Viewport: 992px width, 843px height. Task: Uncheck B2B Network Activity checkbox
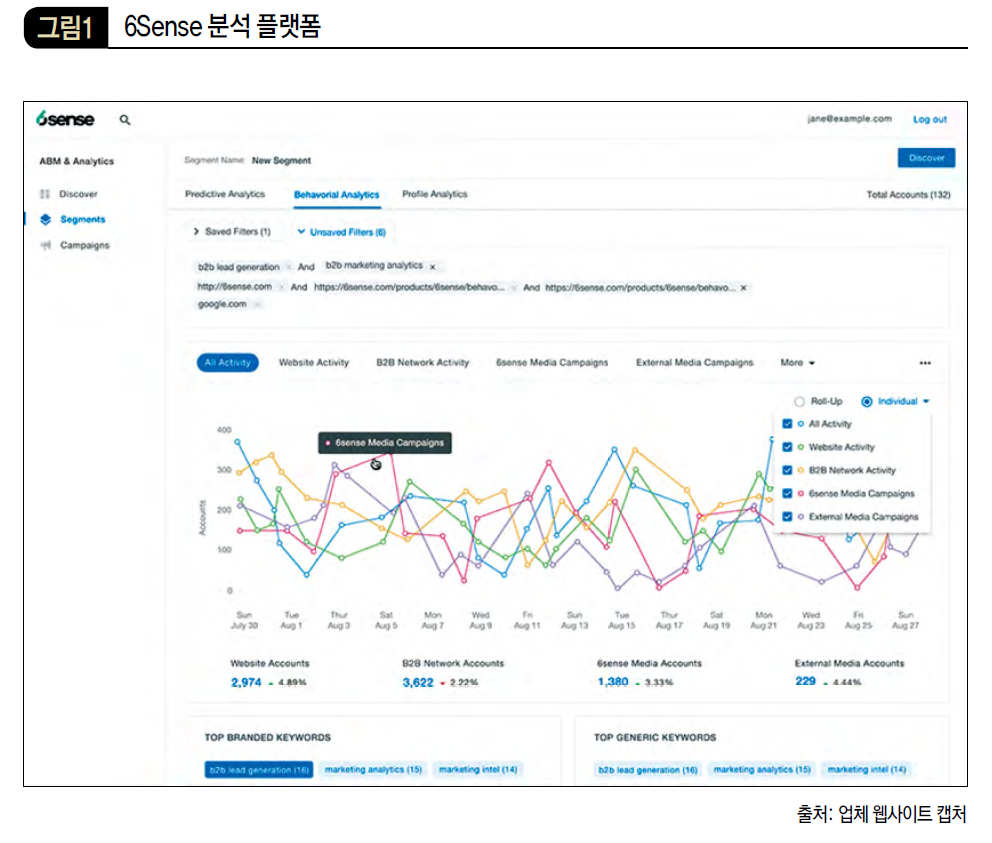pyautogui.click(x=787, y=470)
